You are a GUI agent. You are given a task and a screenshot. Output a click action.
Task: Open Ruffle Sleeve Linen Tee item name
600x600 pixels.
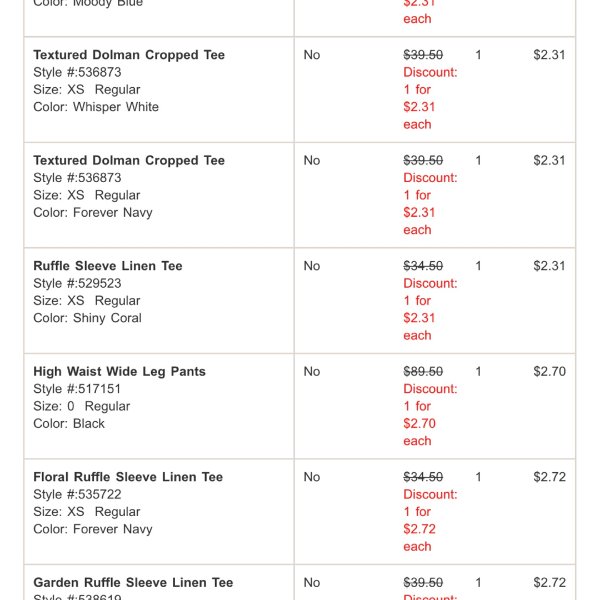point(108,266)
